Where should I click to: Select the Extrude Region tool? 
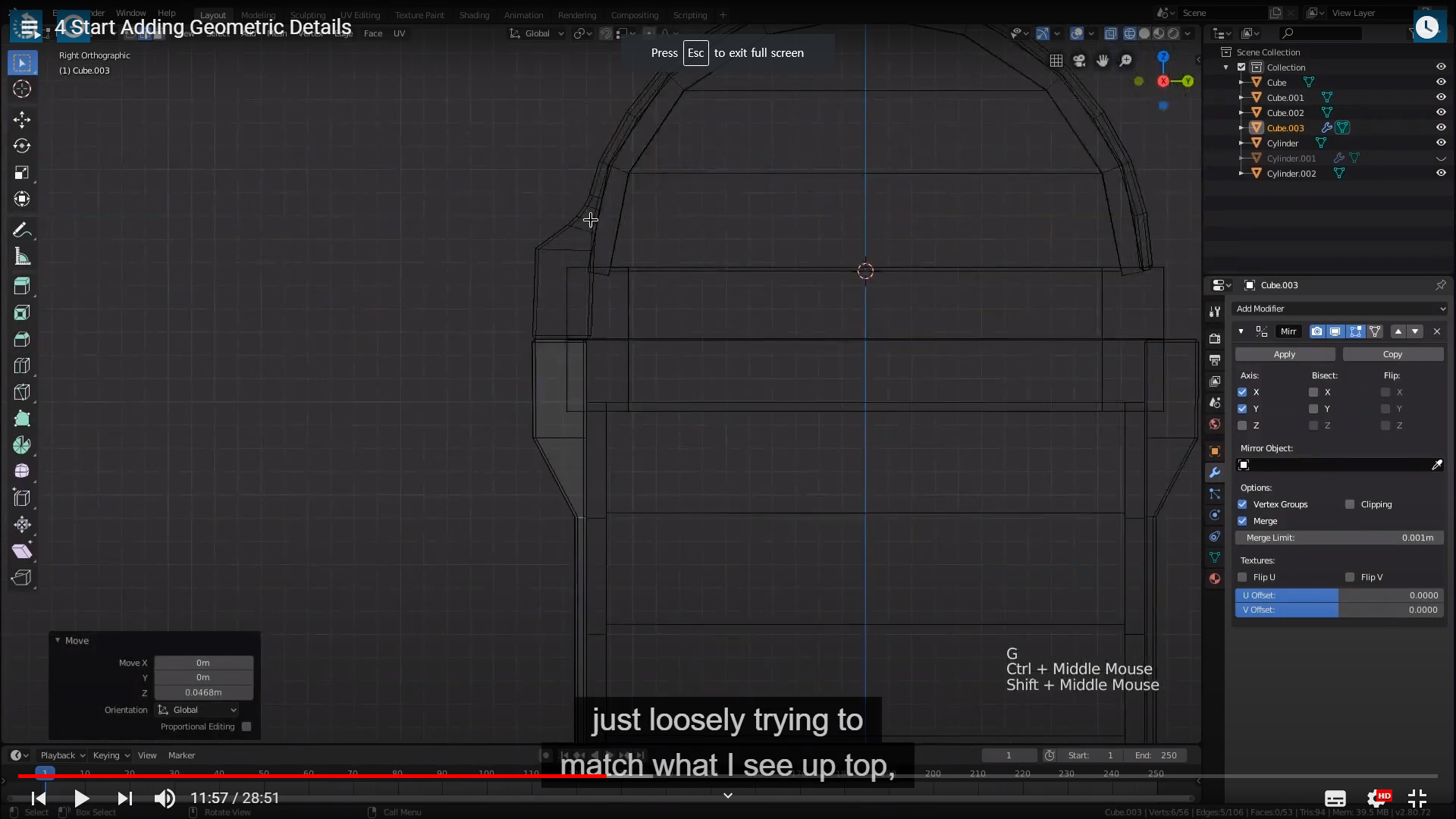22,286
